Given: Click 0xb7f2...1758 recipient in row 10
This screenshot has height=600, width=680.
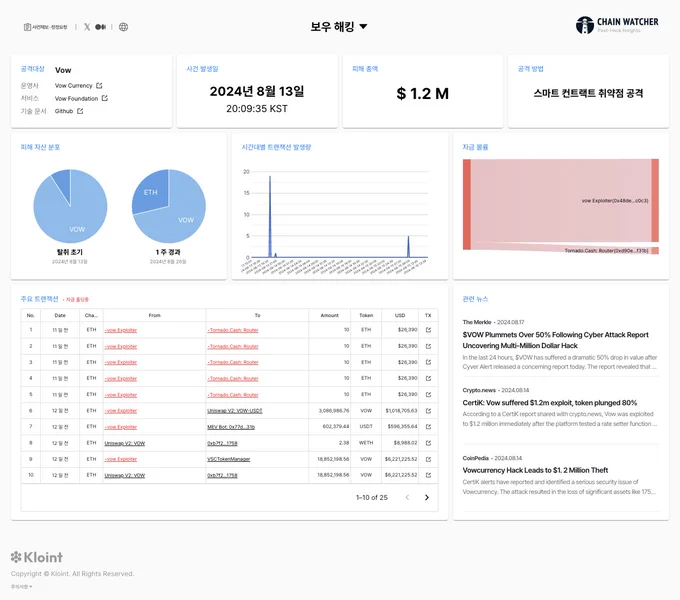Looking at the screenshot, I should click(x=222, y=475).
